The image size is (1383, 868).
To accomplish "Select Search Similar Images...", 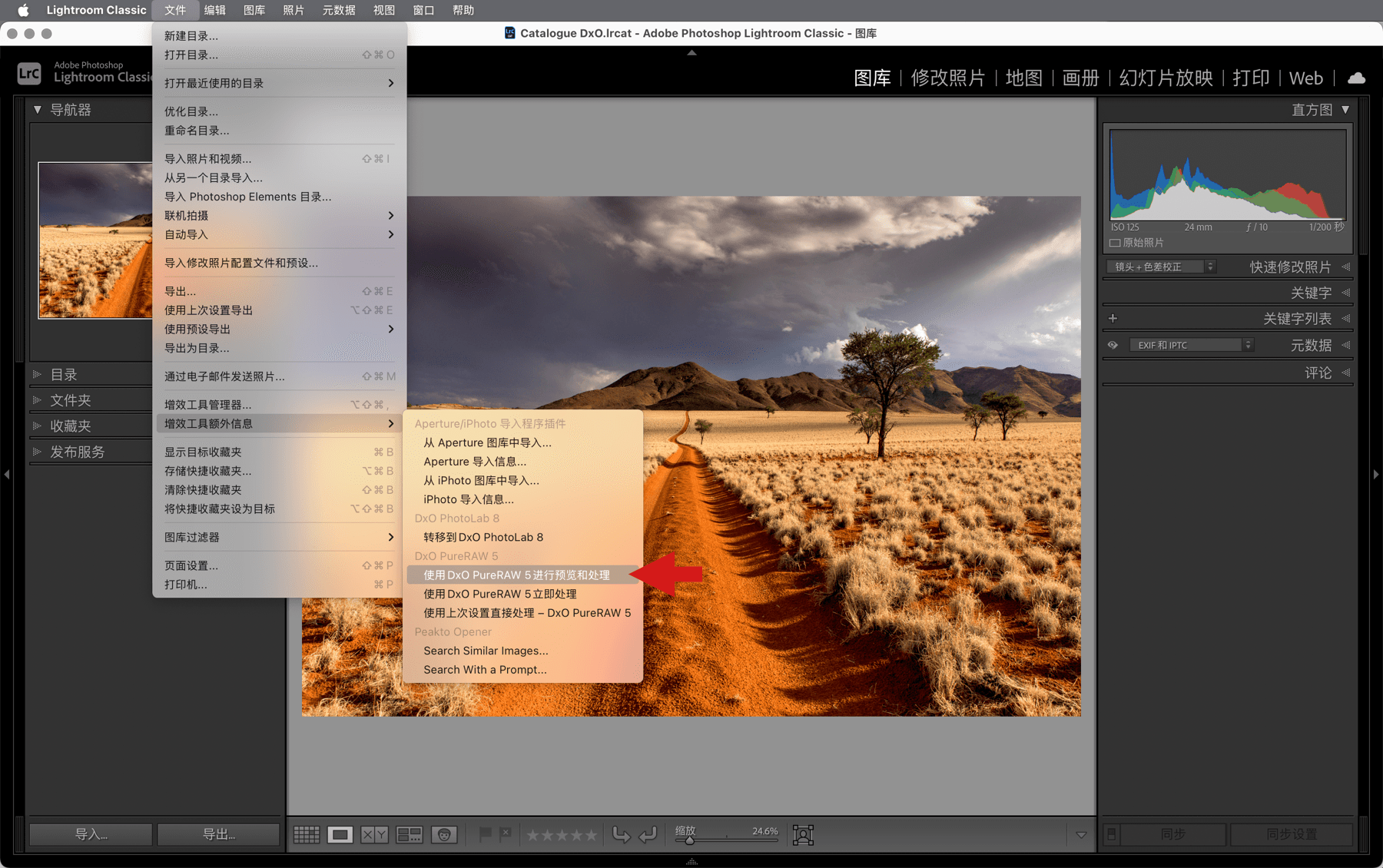I will [521, 651].
